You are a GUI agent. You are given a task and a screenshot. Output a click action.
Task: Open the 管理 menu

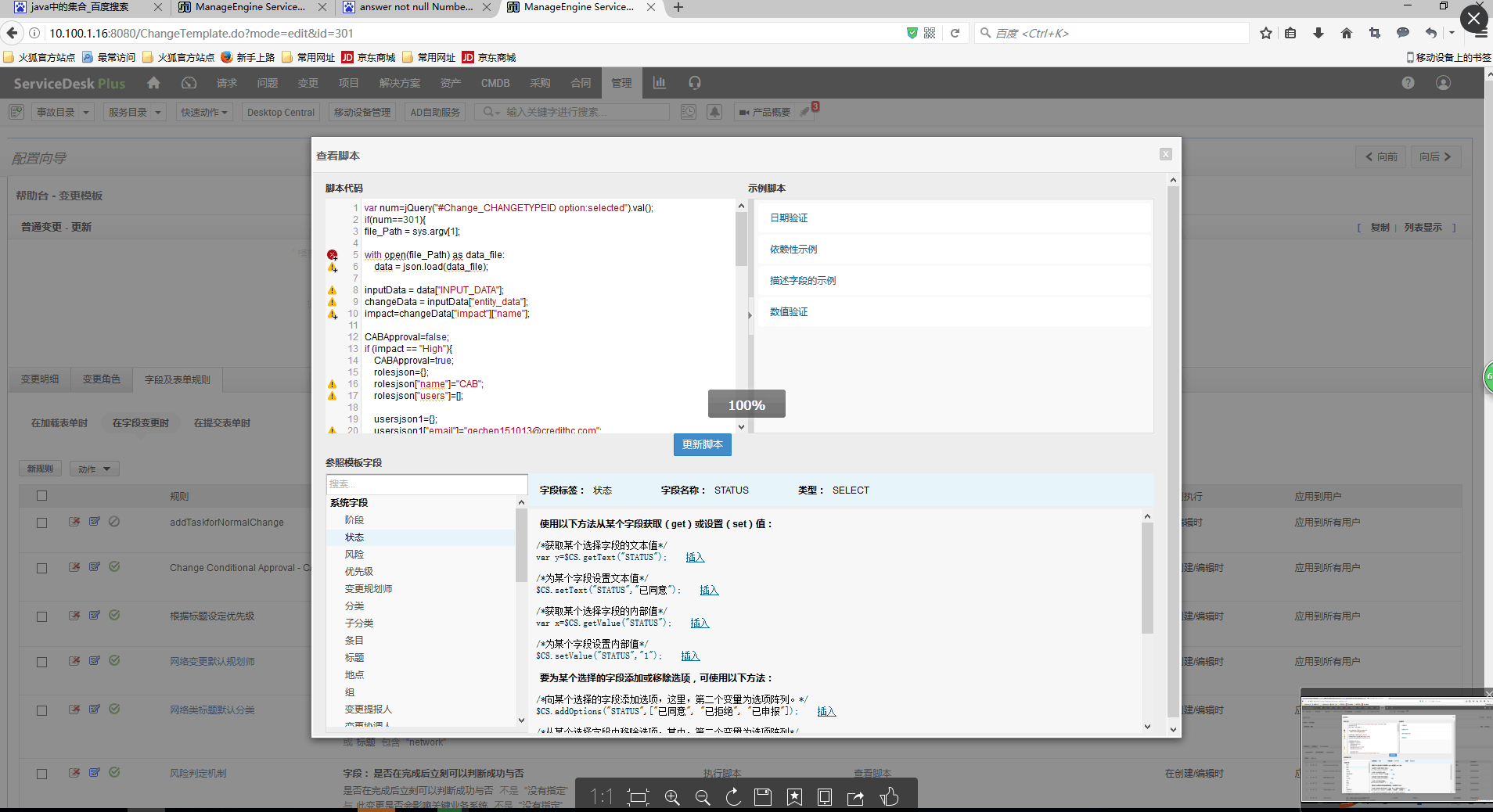click(621, 83)
